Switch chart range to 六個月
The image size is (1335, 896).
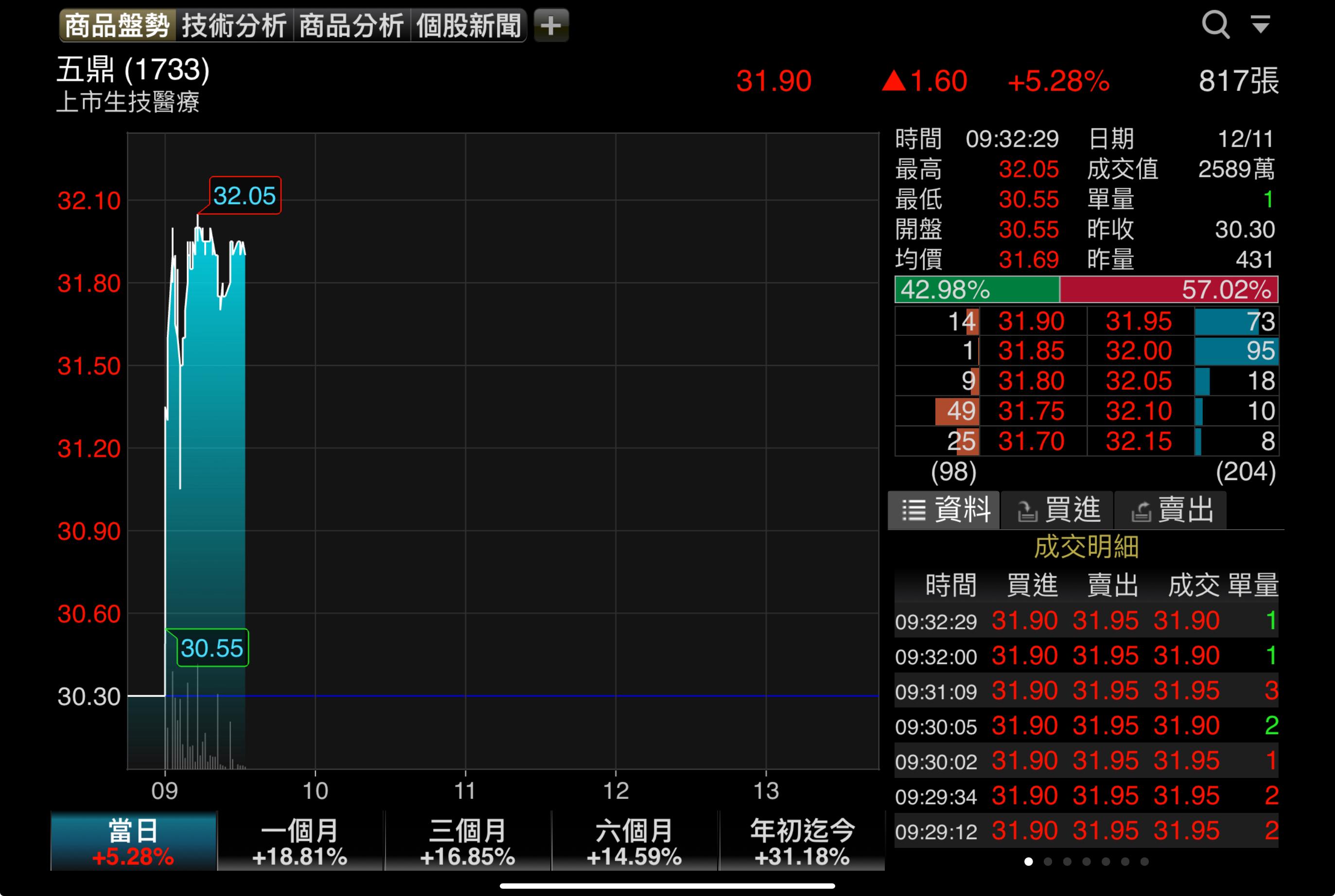coord(634,841)
